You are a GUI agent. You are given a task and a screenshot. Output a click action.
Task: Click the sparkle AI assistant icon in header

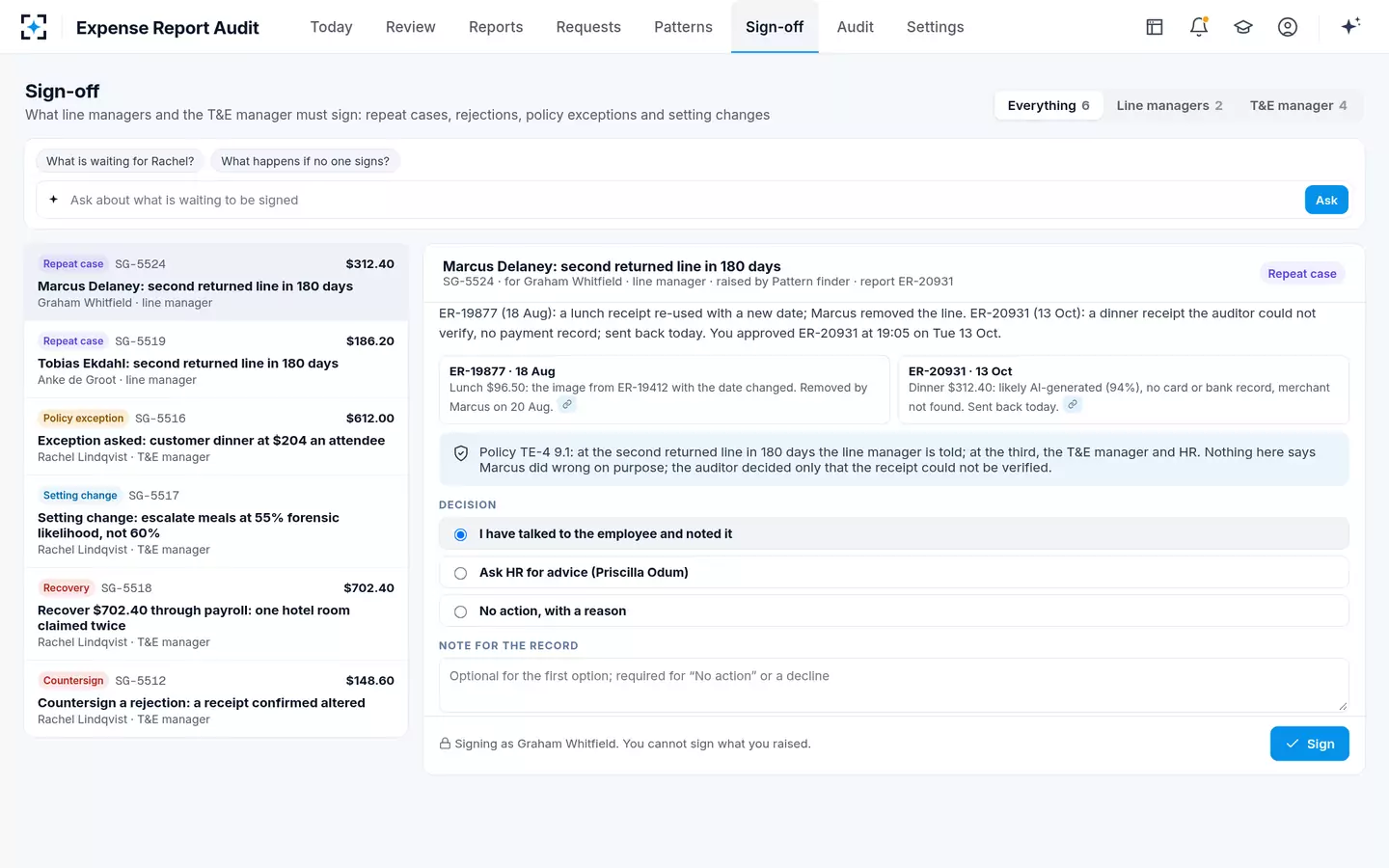coord(1350,26)
